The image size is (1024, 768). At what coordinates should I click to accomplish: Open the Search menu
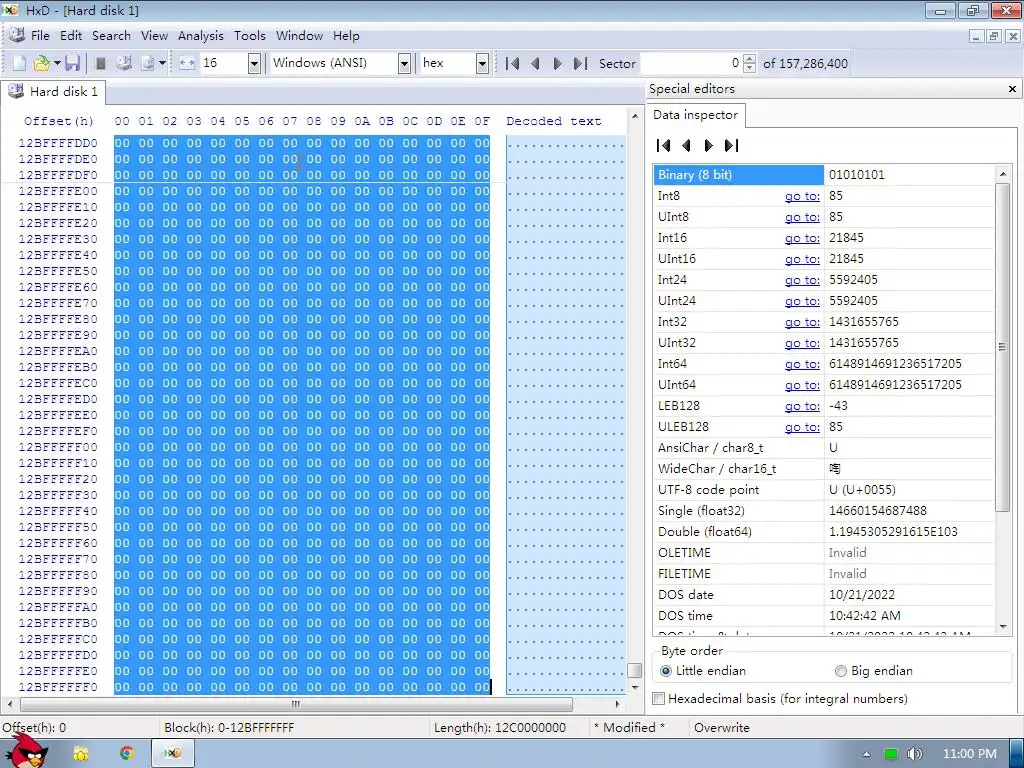pos(111,36)
